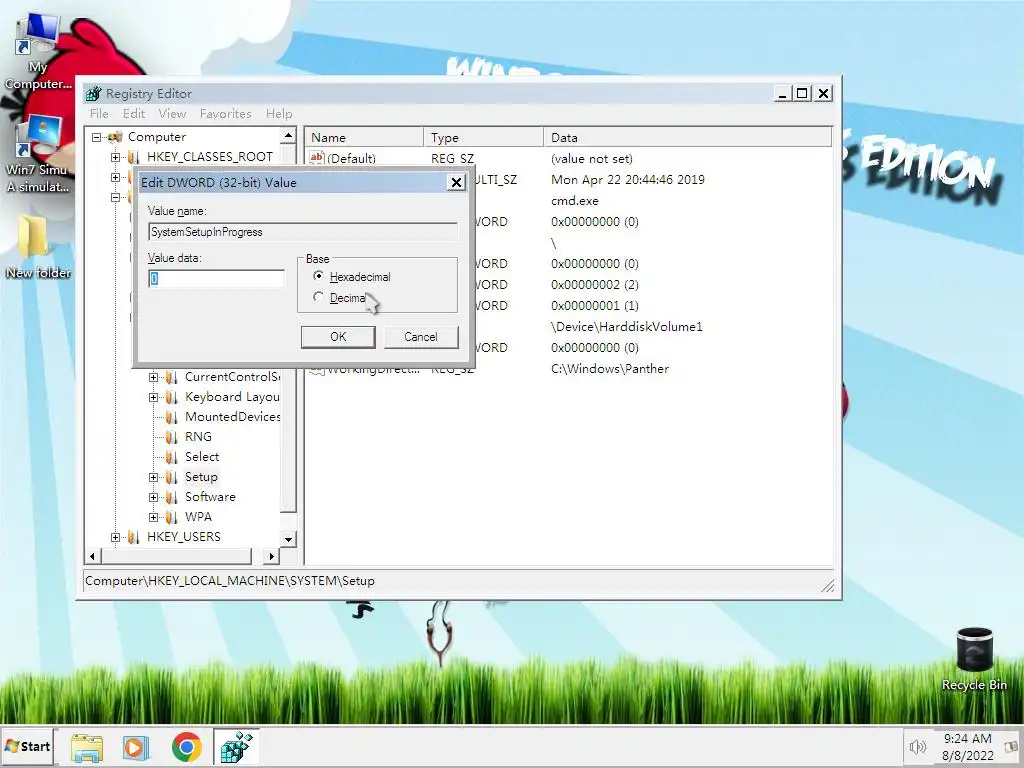
Task: Click the RNG folder icon
Action: point(172,437)
